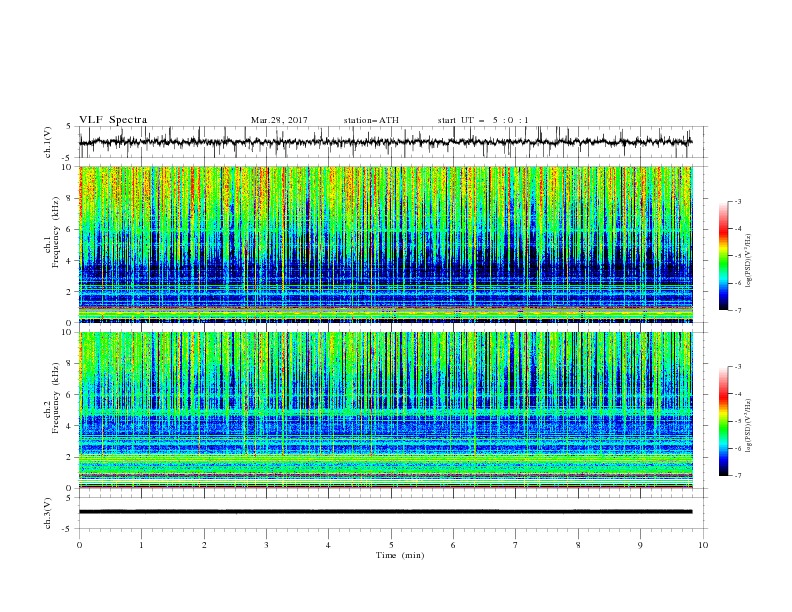The height and width of the screenshot is (612, 792).
Task: Click the ch.1 voltage waveform trace
Action: [385, 142]
